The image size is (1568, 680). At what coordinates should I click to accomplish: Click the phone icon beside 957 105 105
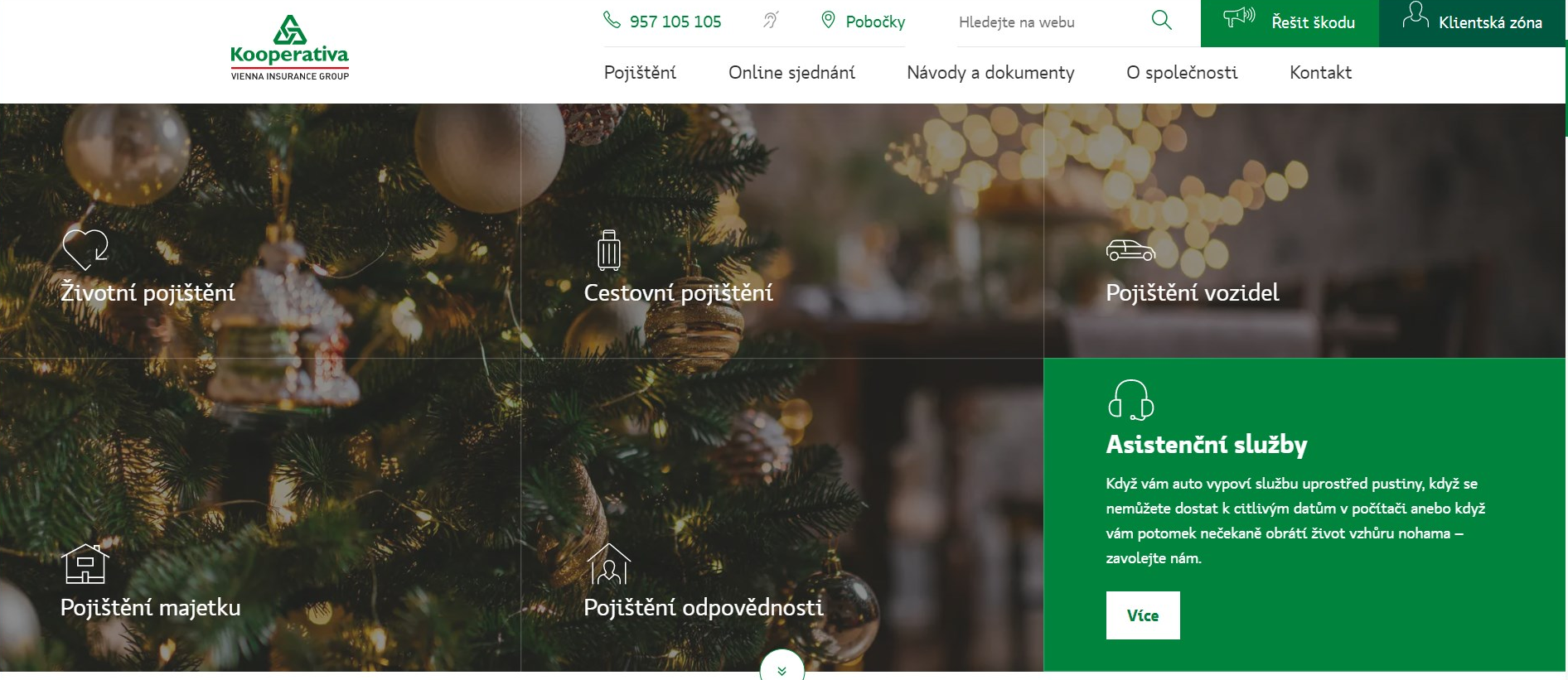point(612,20)
